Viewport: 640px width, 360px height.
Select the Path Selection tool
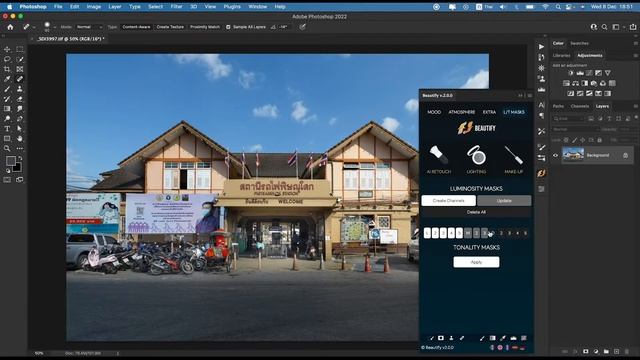click(20, 129)
